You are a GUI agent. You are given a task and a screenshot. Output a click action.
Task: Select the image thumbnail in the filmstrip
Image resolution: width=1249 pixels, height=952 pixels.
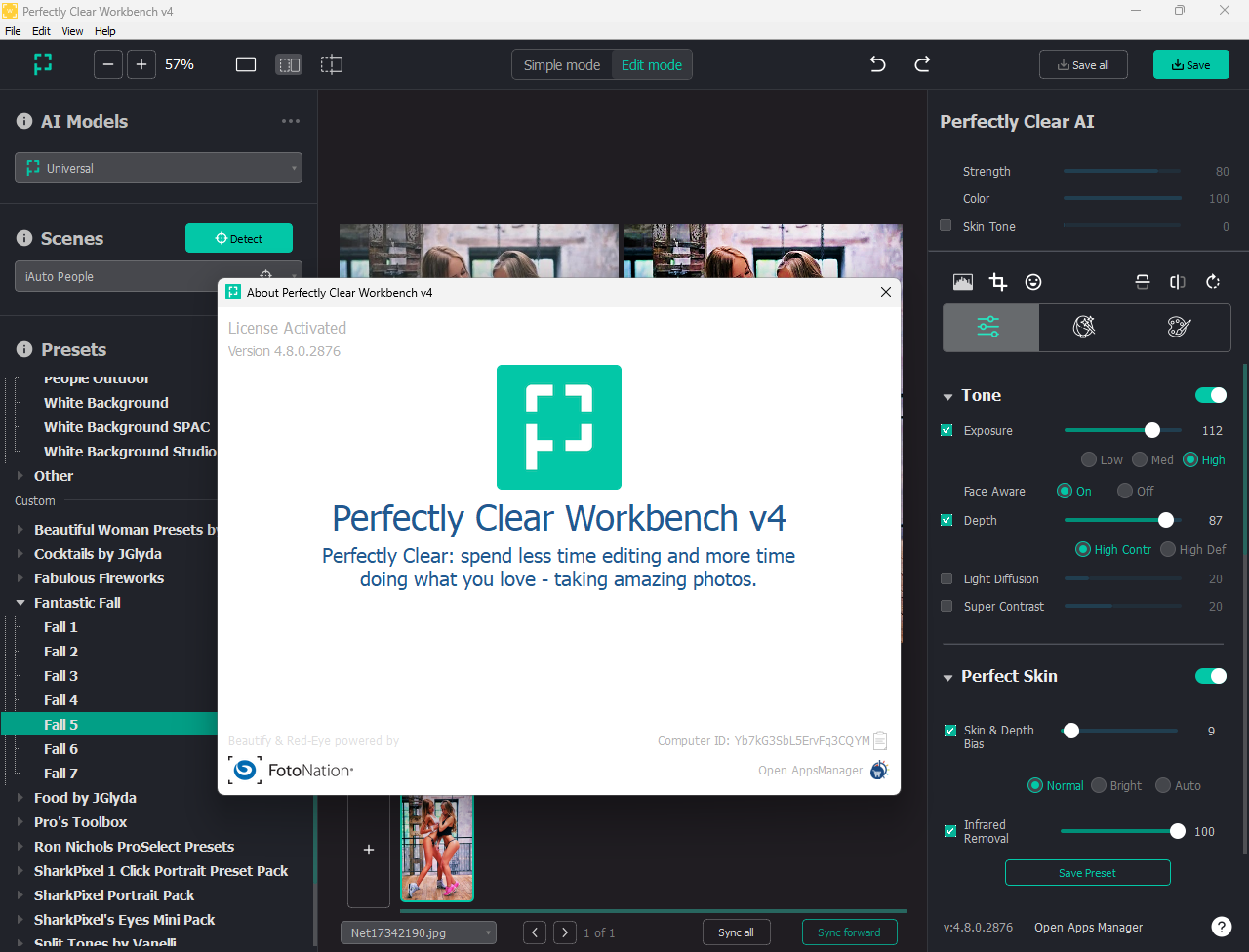click(x=437, y=848)
